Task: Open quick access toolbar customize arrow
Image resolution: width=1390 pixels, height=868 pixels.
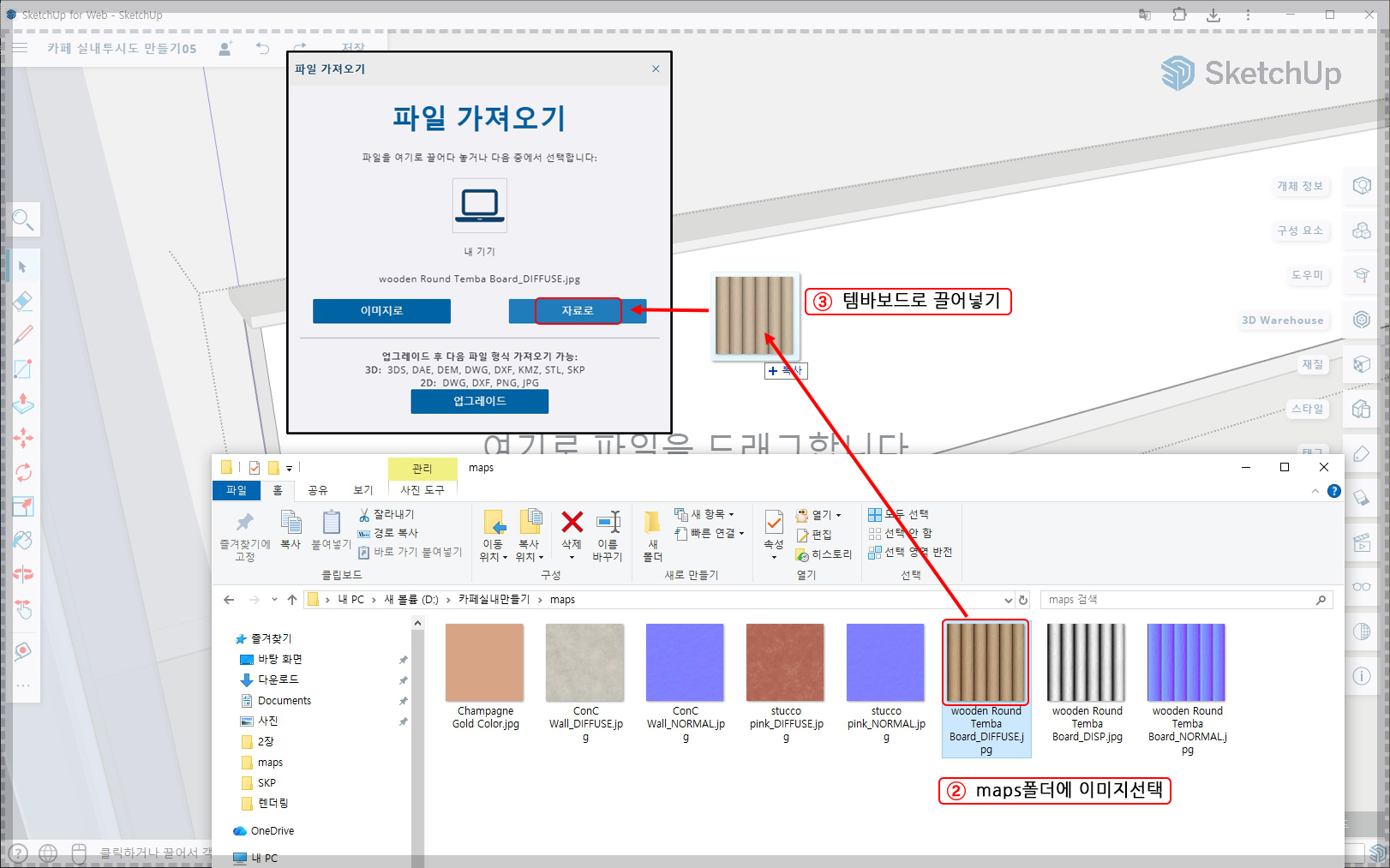Action: (289, 468)
